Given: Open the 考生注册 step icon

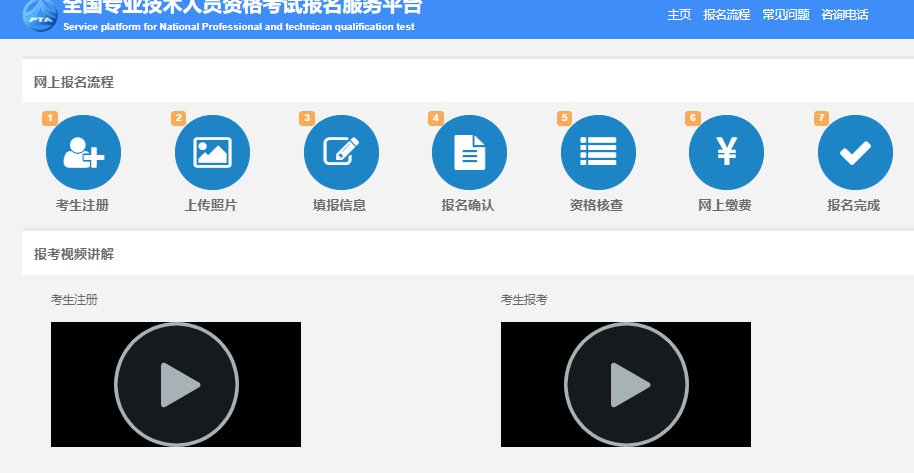Looking at the screenshot, I should [83, 152].
